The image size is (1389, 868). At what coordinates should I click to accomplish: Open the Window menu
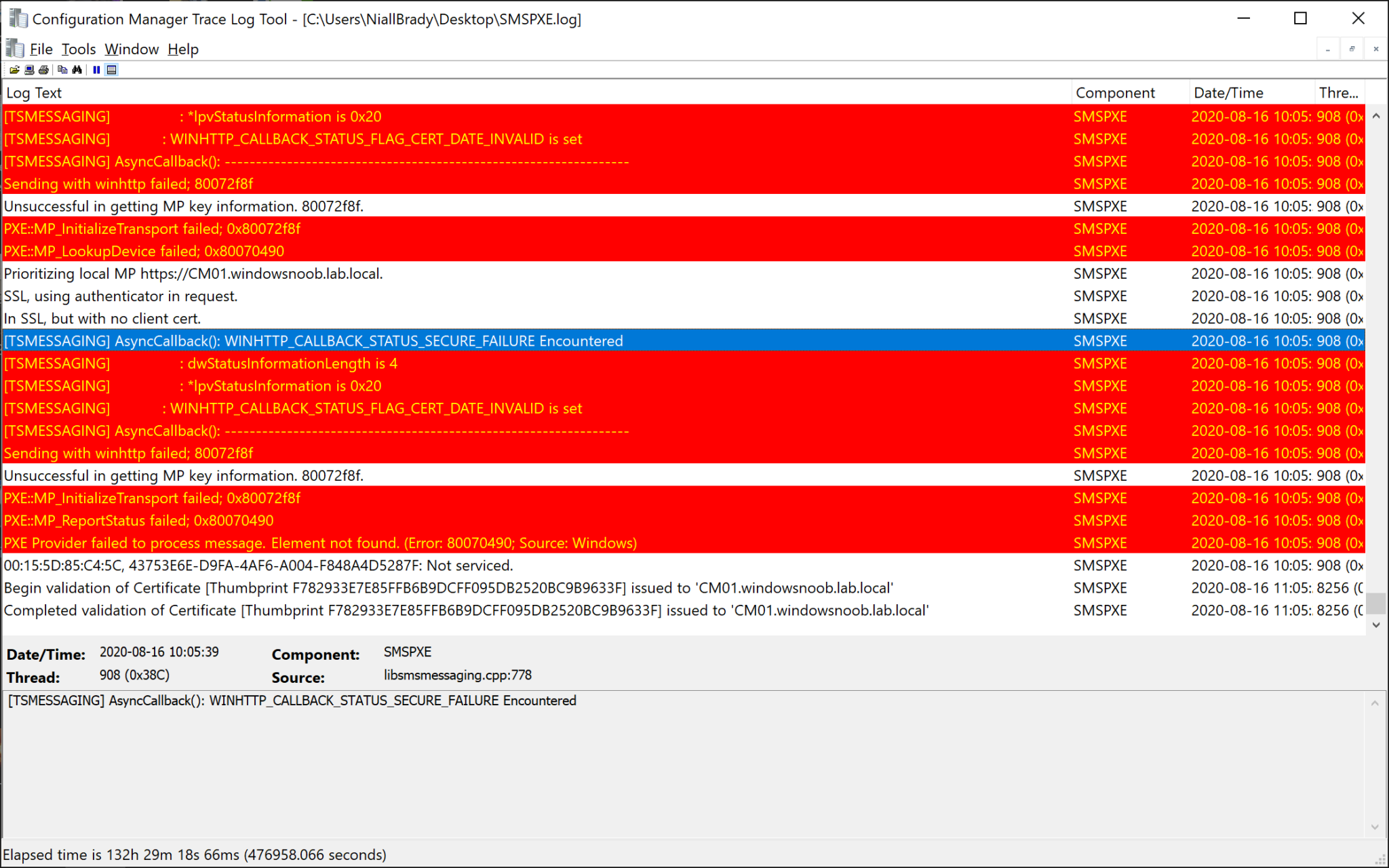click(x=132, y=49)
